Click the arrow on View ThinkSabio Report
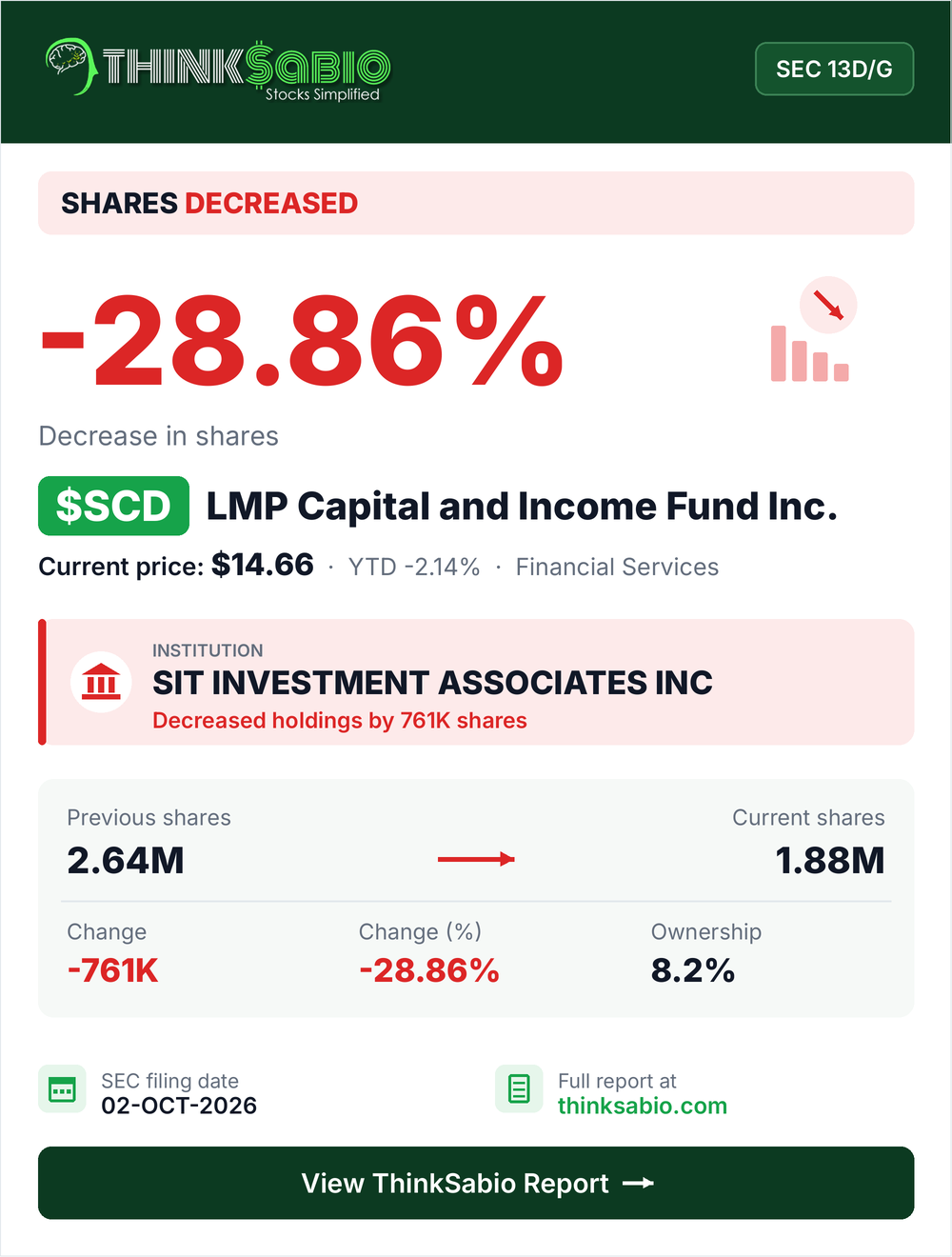952x1257 pixels. (638, 1183)
